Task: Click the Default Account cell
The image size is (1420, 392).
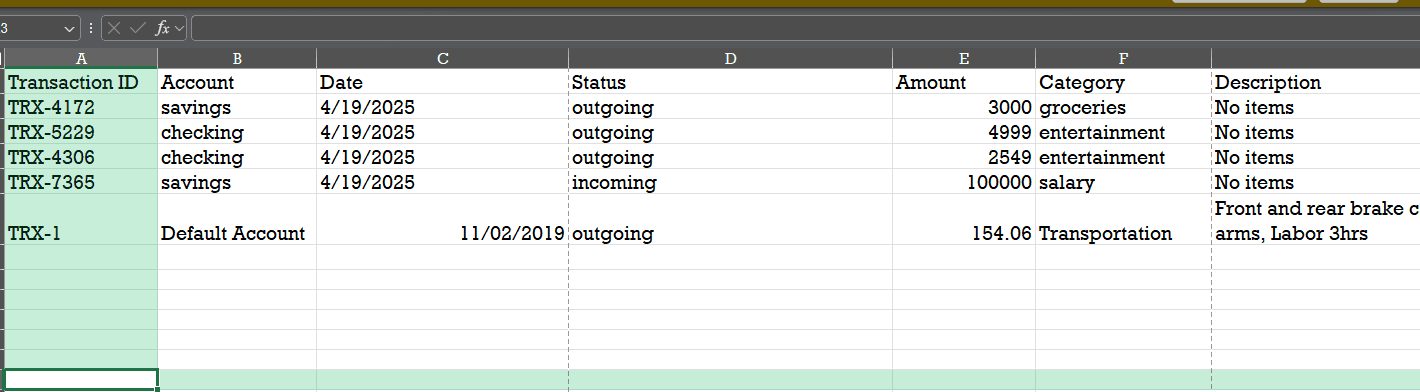Action: [x=237, y=220]
